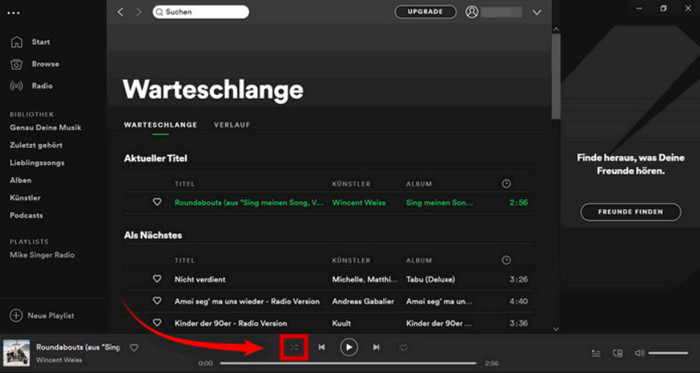Screen dimensions: 700x373
Task: Expand the account dropdown arrow
Action: pos(537,12)
